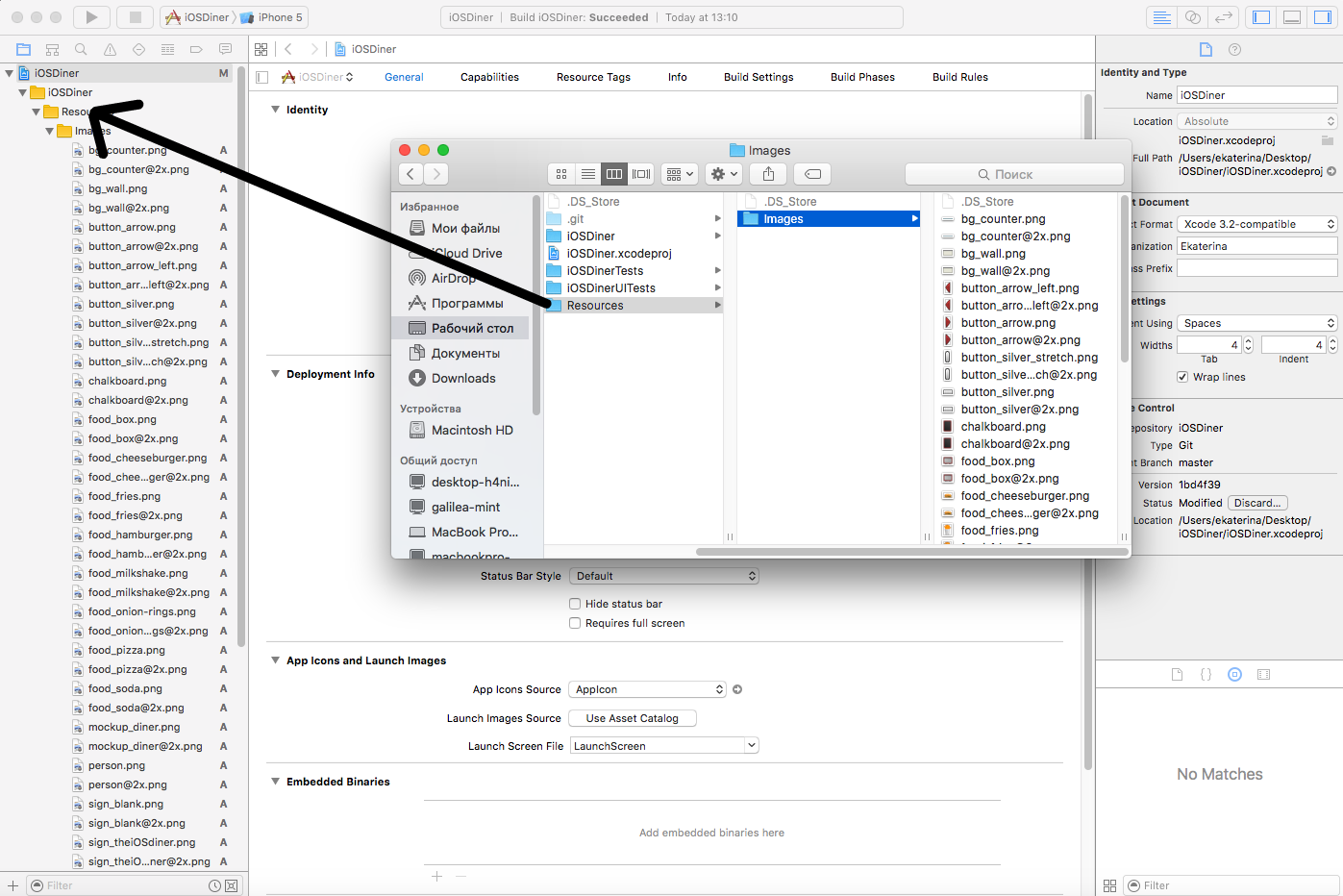Go back in Finder window
This screenshot has width=1343, height=896.
pos(410,174)
